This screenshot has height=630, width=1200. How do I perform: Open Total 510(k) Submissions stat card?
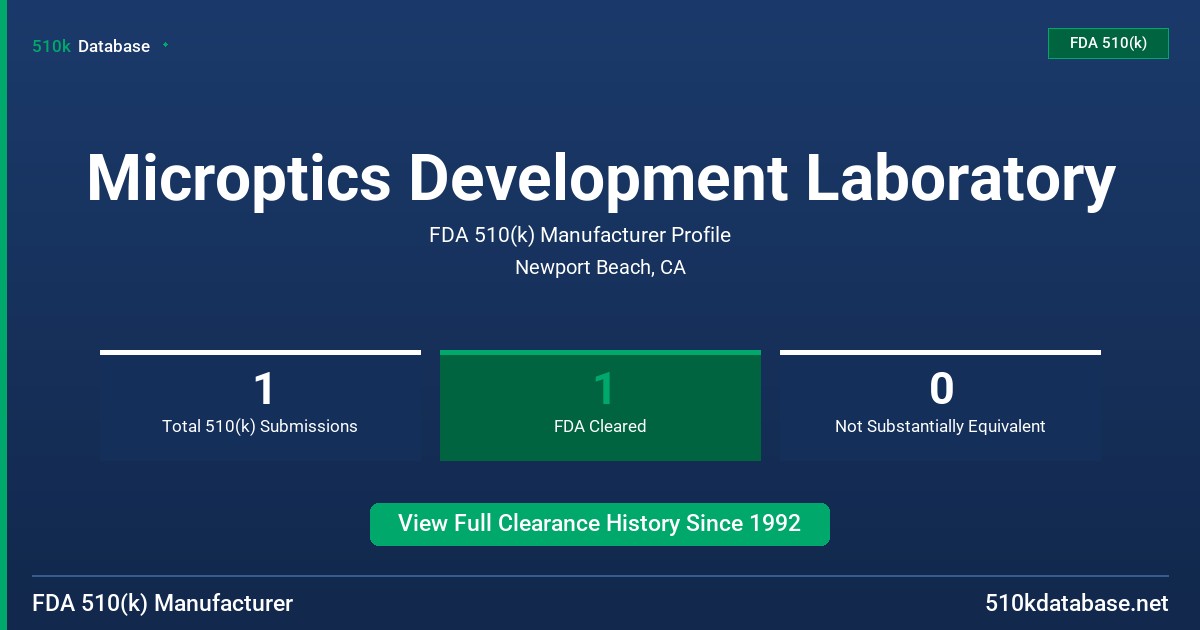(260, 405)
